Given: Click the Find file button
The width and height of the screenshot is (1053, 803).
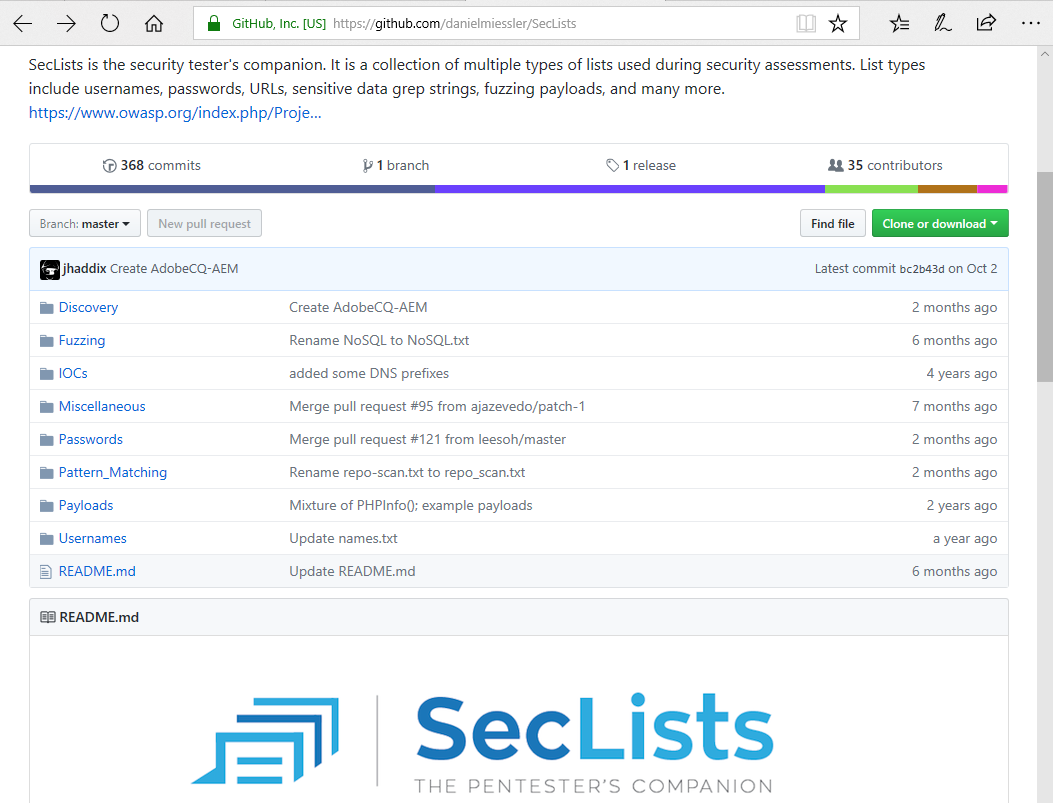Looking at the screenshot, I should pyautogui.click(x=832, y=224).
